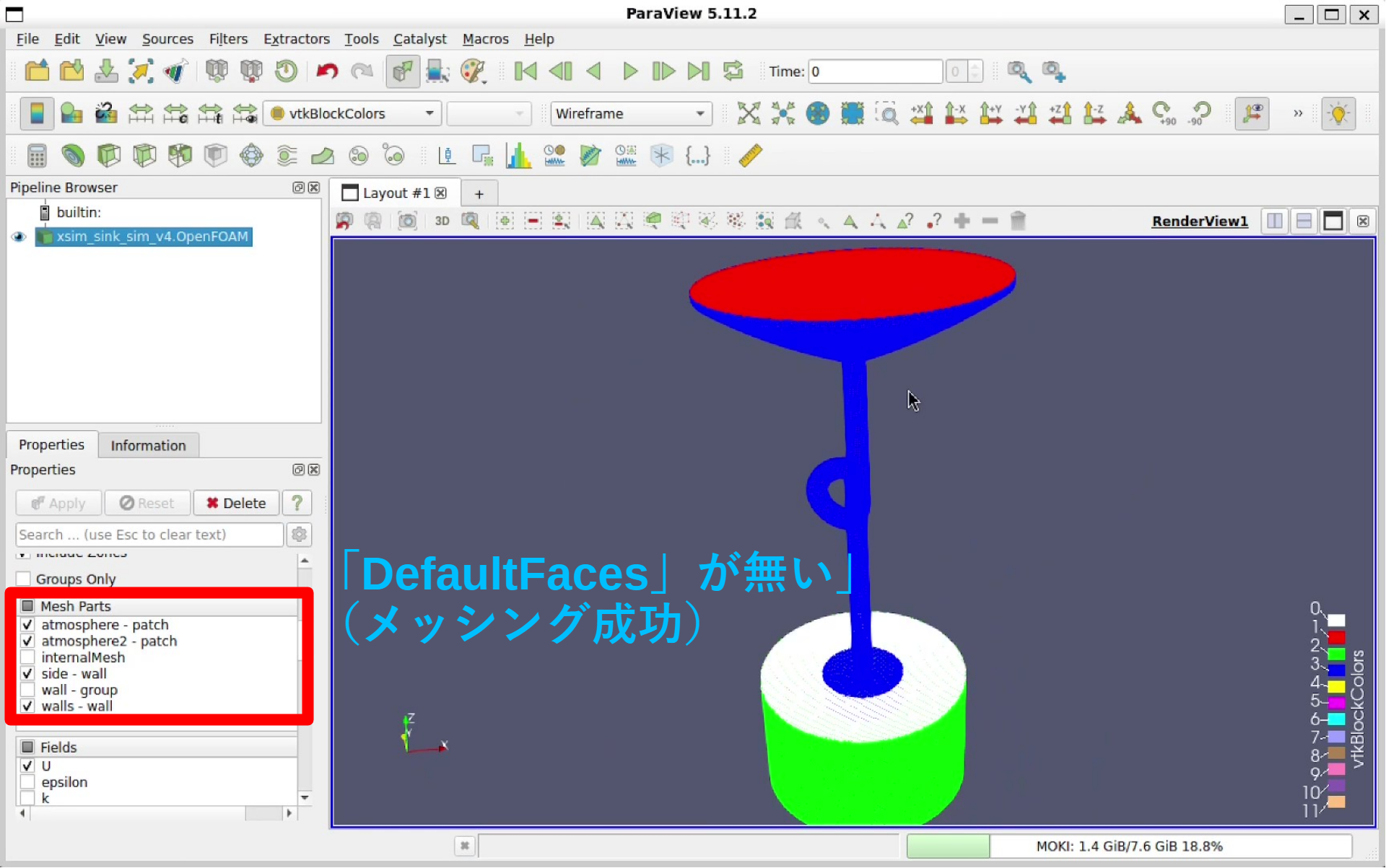Open the Filters menu
The width and height of the screenshot is (1386, 868).
point(228,39)
